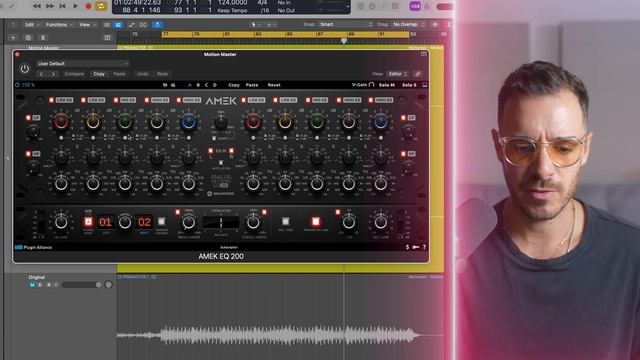Screen dimensions: 640x360
Task: Click the Stereo Mode red button
Action: coord(88,222)
